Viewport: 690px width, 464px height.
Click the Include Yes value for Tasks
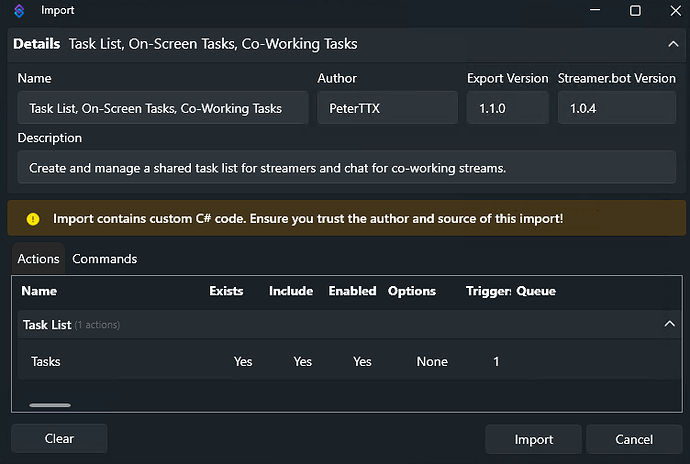[302, 361]
